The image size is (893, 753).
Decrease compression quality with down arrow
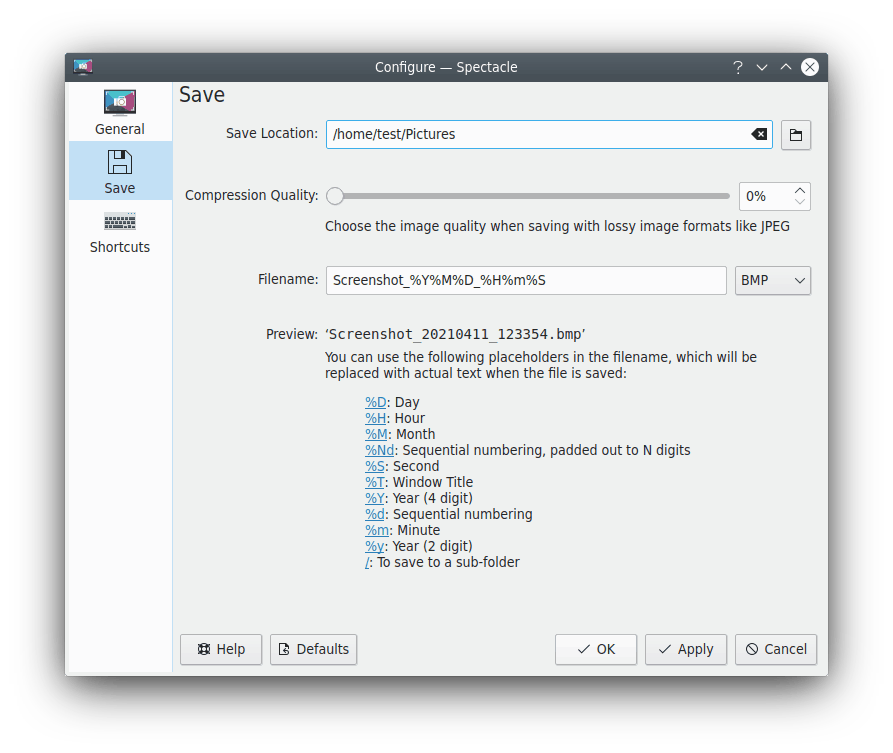point(799,202)
